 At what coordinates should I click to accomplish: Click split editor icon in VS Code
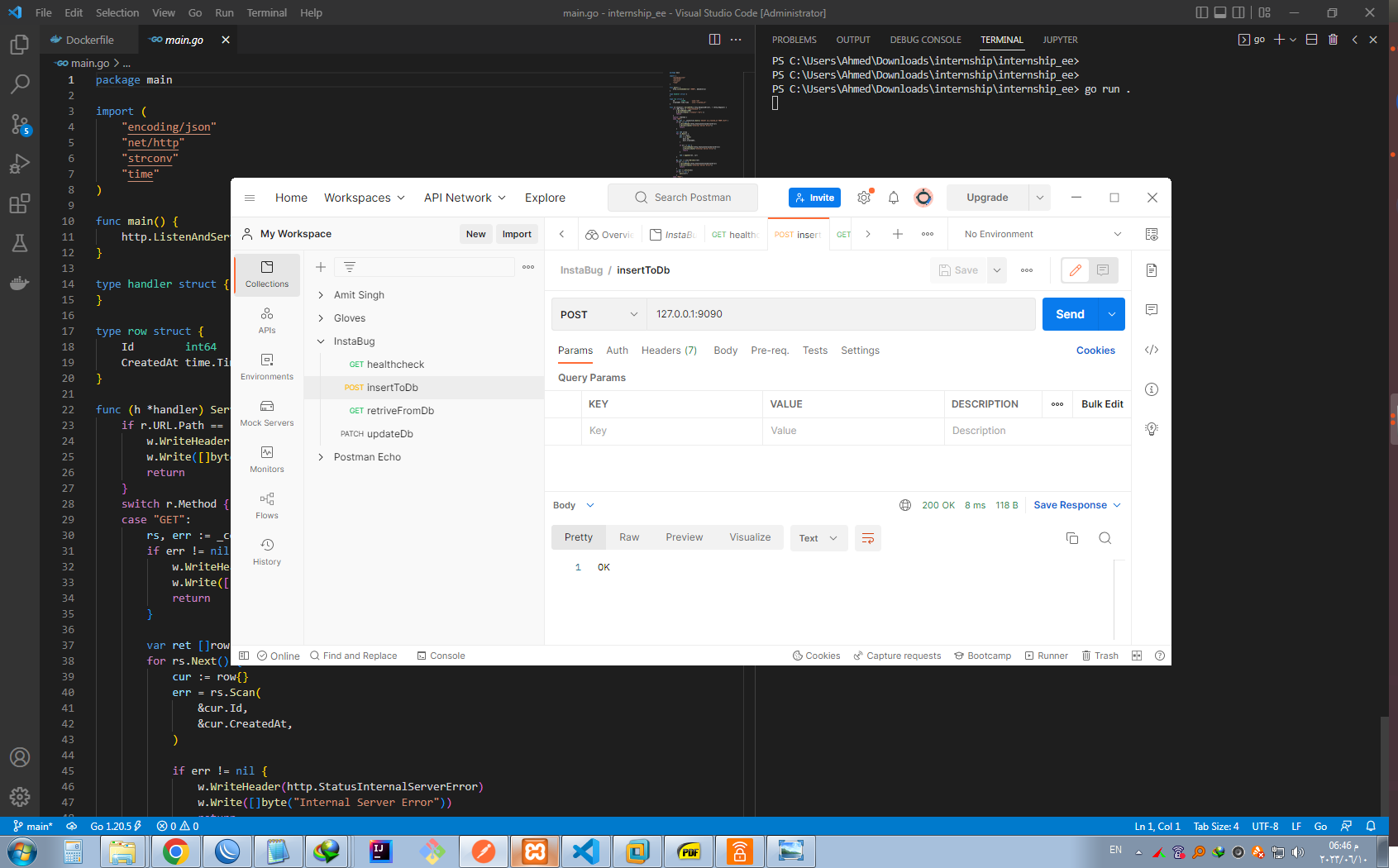[x=714, y=40]
